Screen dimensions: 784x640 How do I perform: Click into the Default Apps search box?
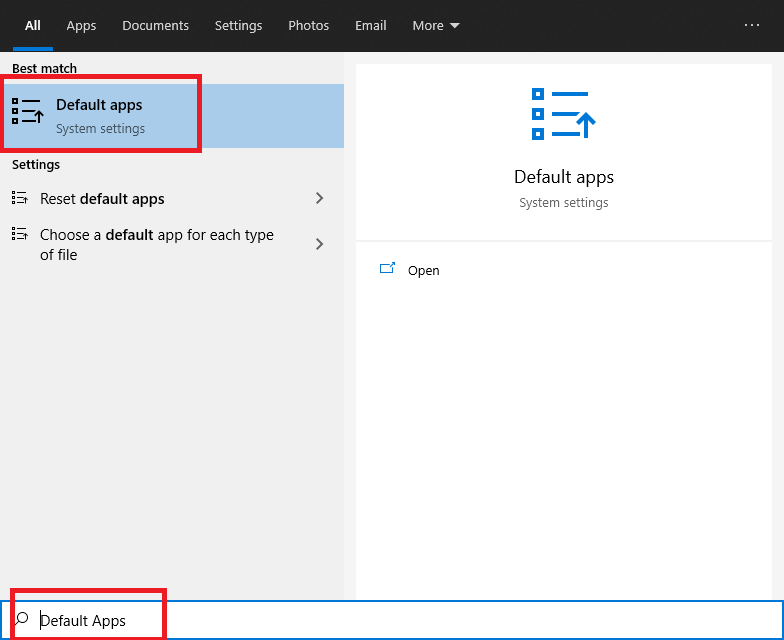pos(392,620)
